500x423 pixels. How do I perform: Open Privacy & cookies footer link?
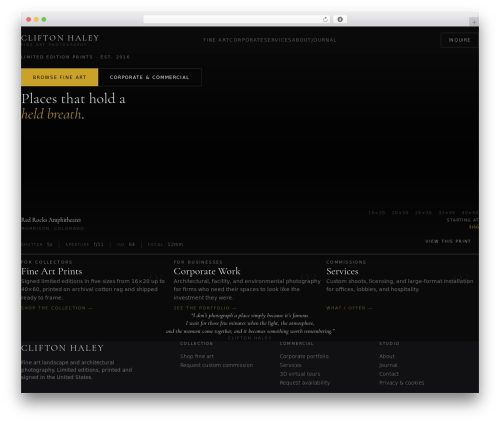point(402,383)
